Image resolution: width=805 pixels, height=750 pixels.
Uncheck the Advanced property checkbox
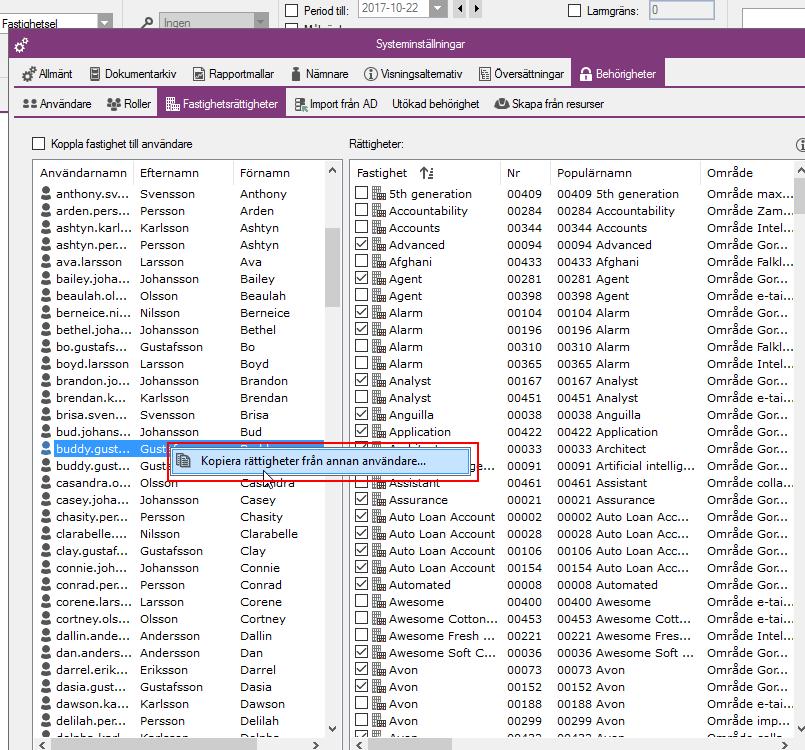[361, 243]
